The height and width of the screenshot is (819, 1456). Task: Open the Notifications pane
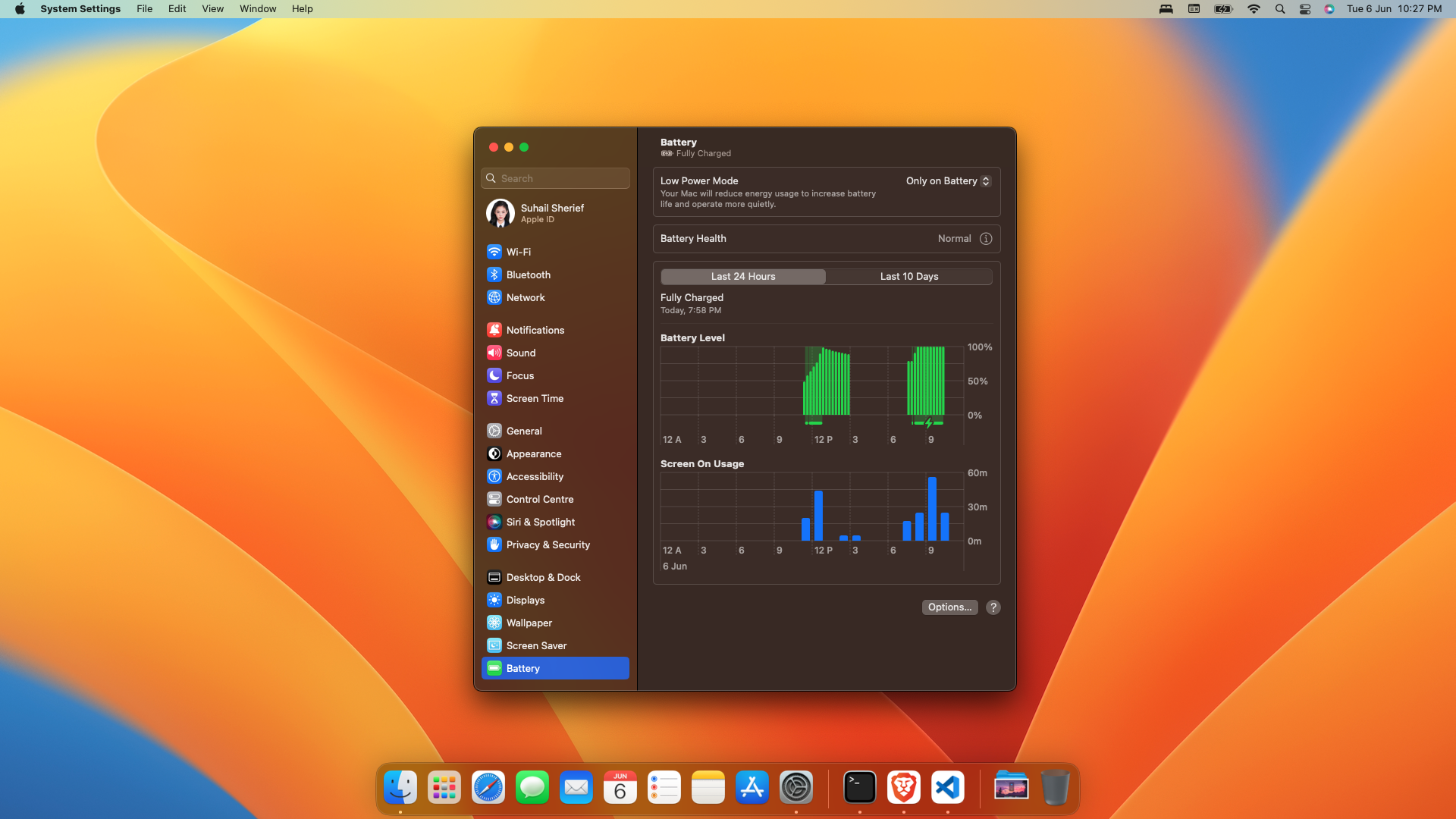pyautogui.click(x=535, y=330)
